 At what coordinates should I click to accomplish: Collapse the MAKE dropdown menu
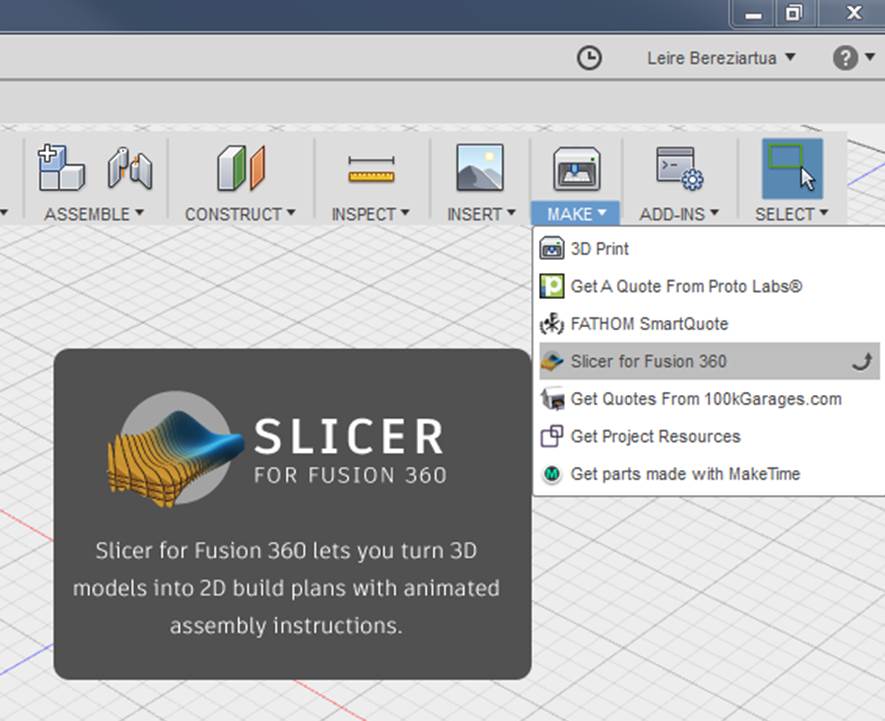click(575, 214)
